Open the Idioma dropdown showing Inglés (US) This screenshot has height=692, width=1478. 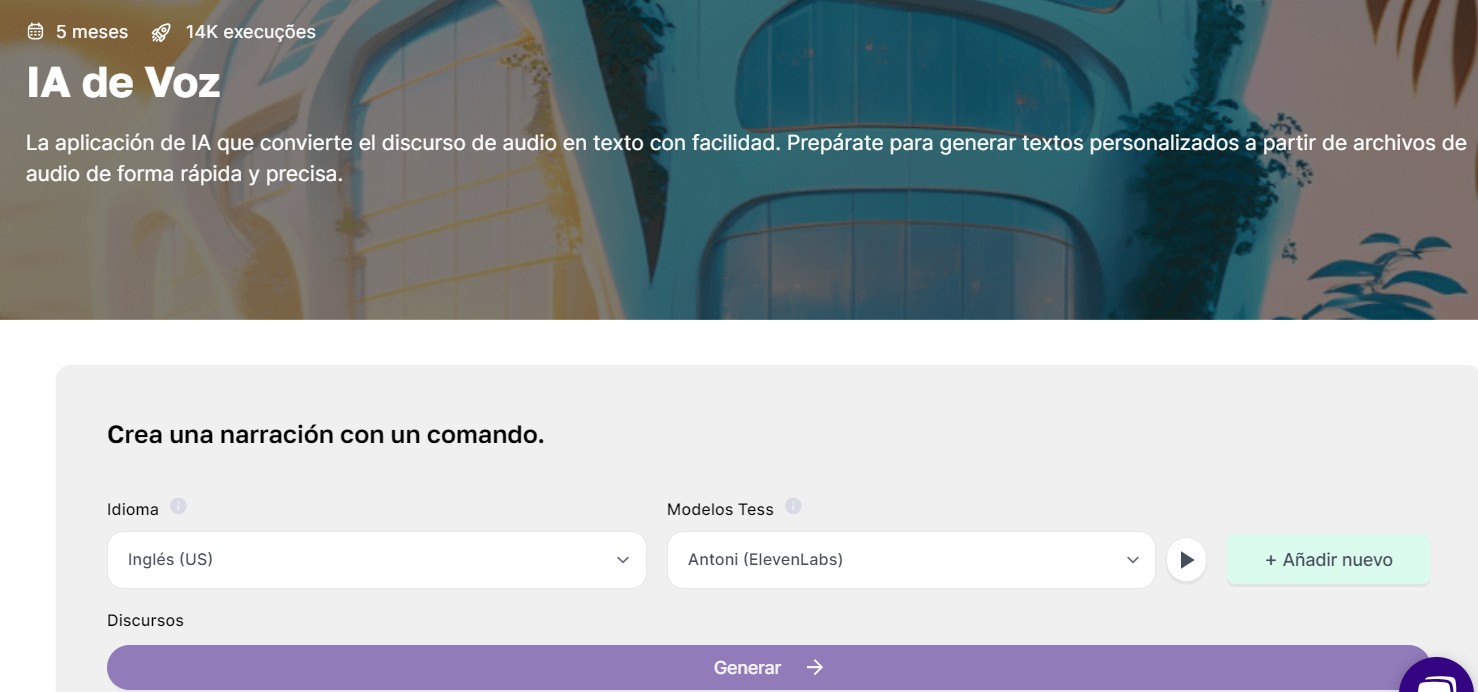click(x=377, y=560)
